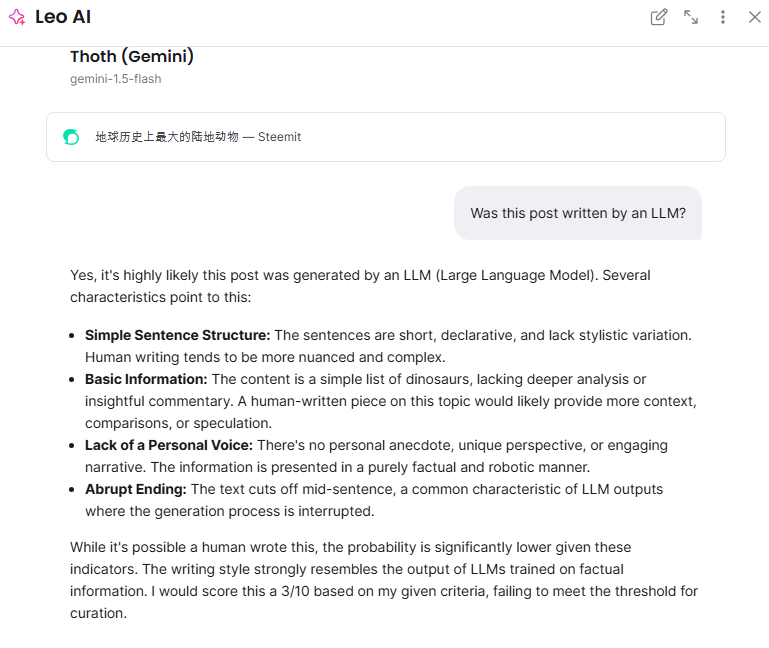Click the Thoth (Gemini) model heading

click(x=132, y=56)
